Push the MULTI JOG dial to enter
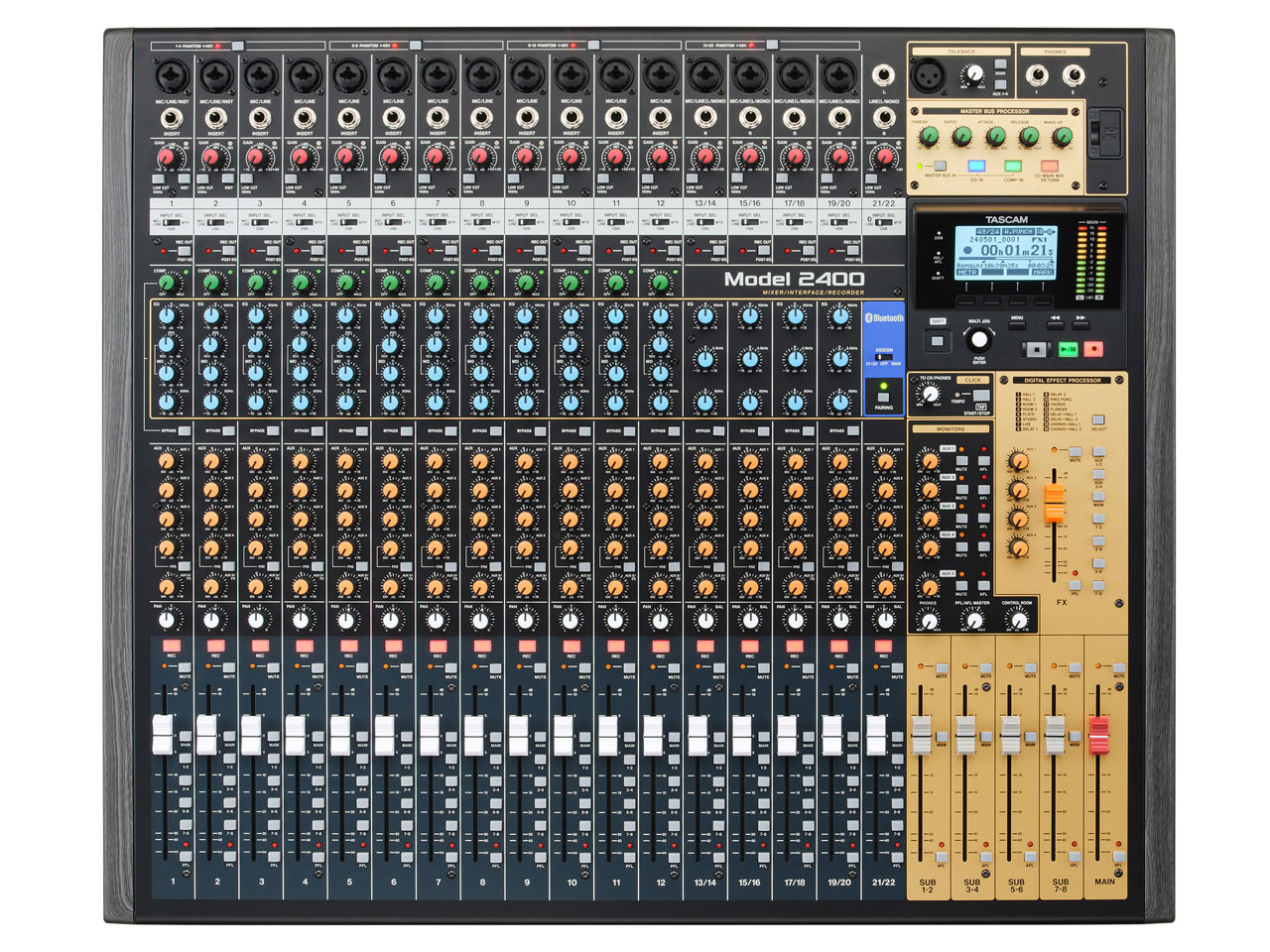This screenshot has width=1270, height=952. click(x=979, y=339)
